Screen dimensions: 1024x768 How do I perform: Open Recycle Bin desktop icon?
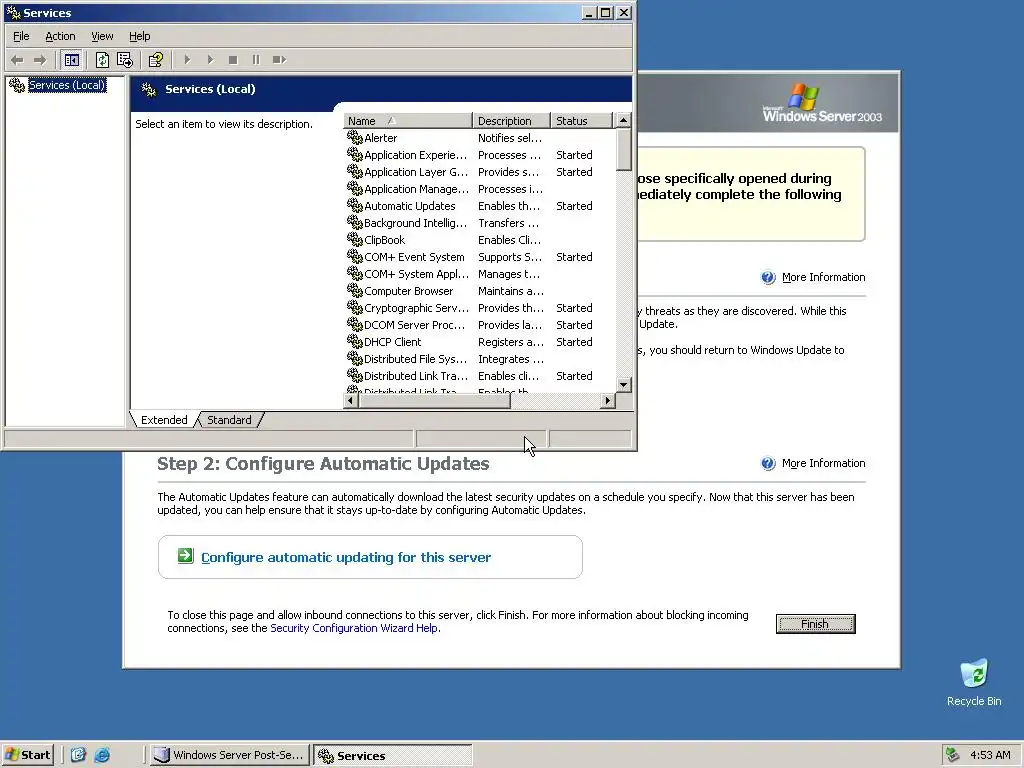point(974,682)
